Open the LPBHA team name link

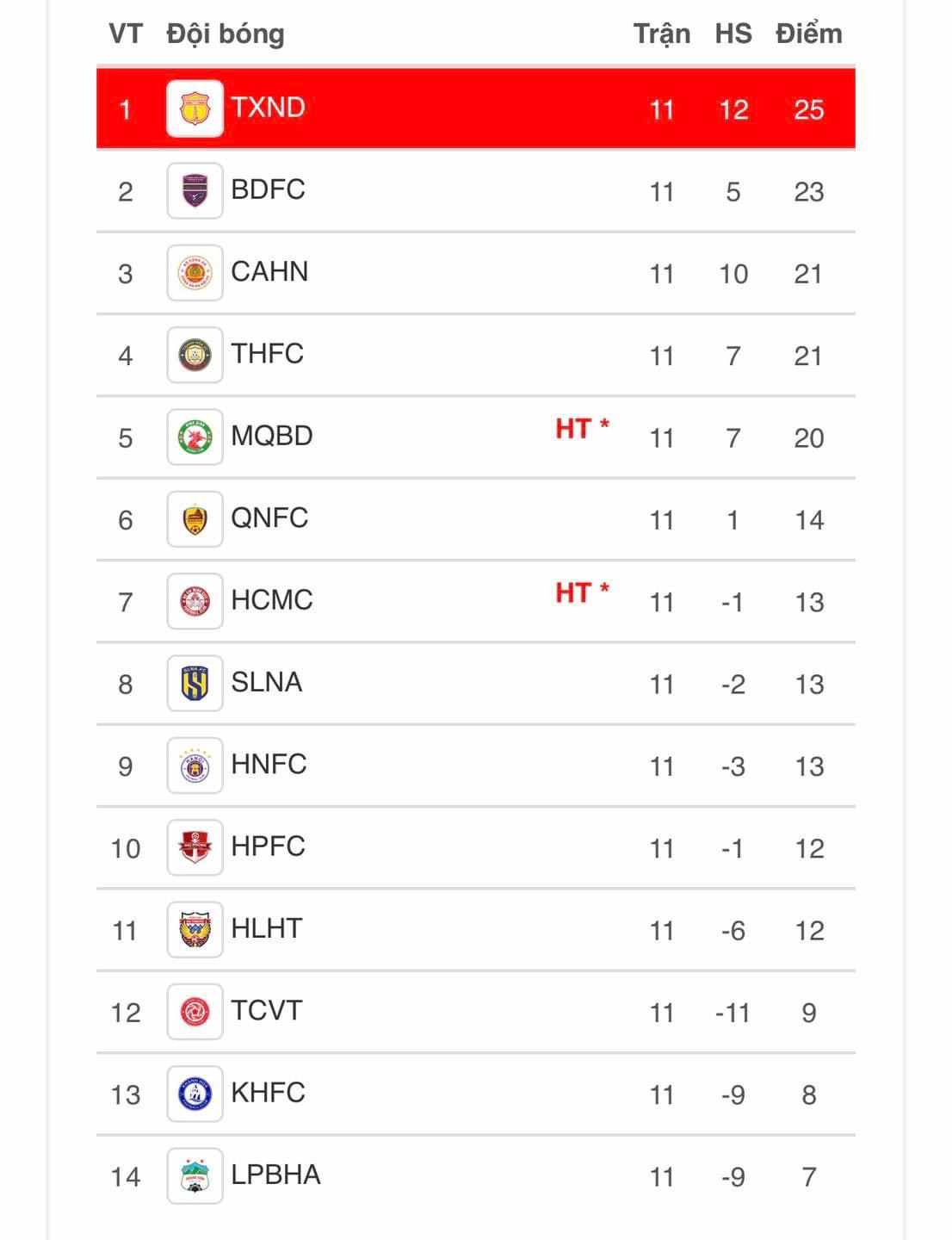point(275,1175)
